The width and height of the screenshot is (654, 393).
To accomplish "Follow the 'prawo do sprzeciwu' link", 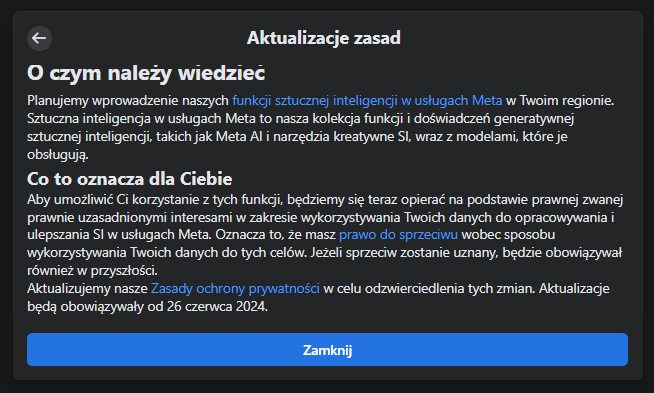I will [398, 235].
